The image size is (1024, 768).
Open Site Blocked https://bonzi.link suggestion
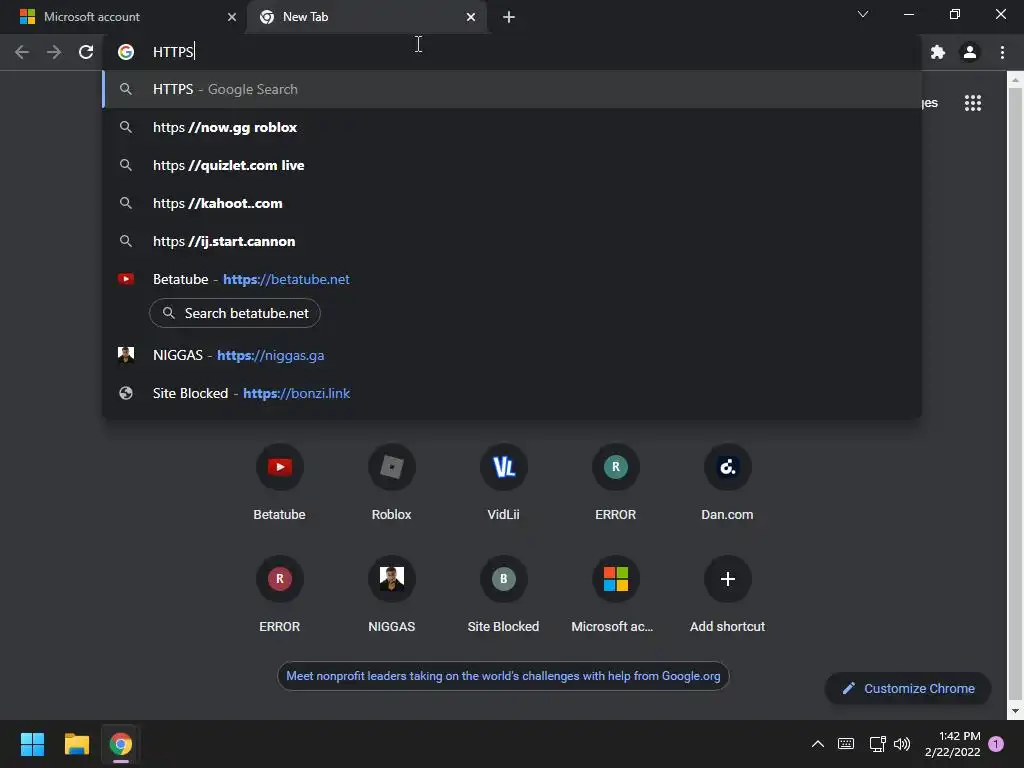coord(512,393)
